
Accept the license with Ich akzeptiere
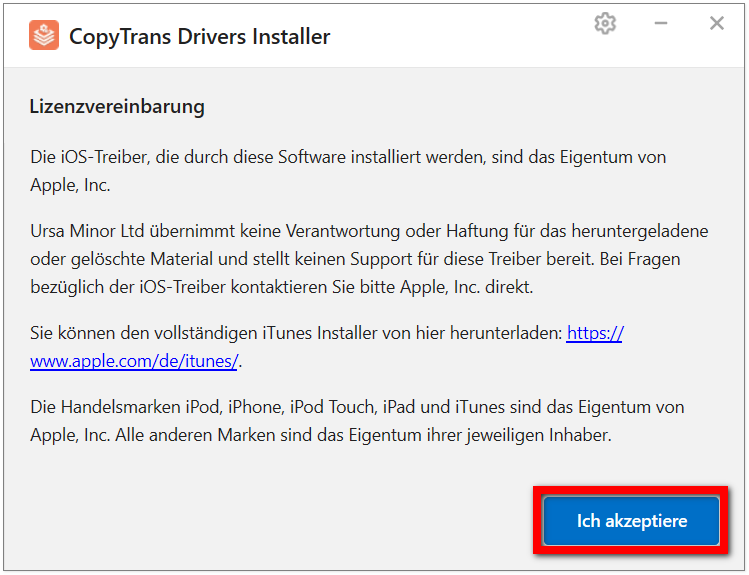pyautogui.click(x=631, y=521)
